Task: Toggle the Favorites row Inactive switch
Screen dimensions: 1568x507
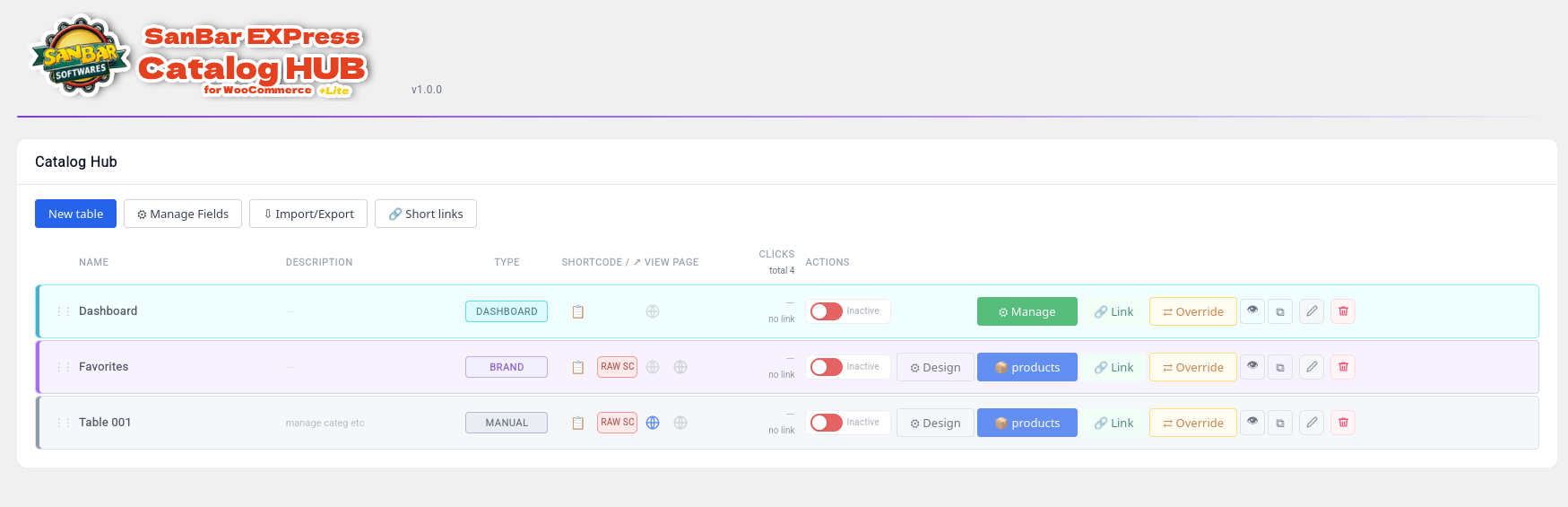Action: 826,367
